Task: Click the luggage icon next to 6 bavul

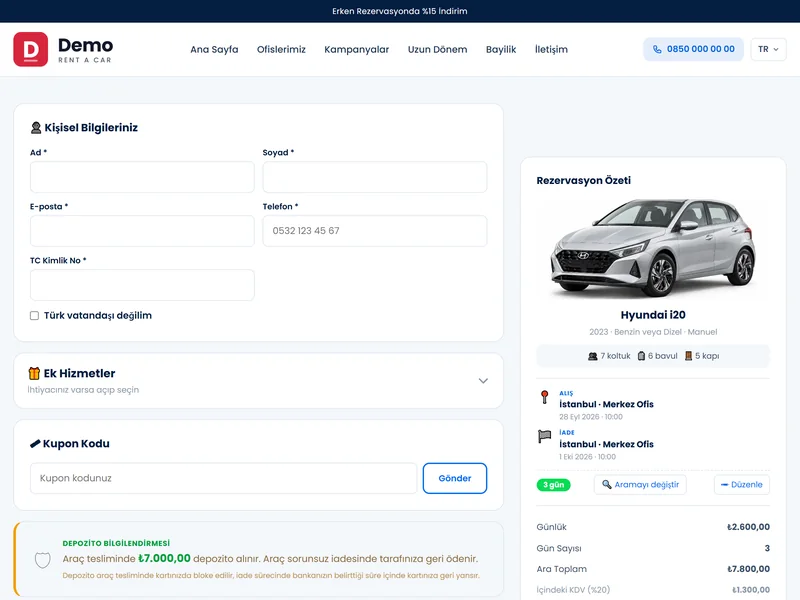Action: coord(641,356)
